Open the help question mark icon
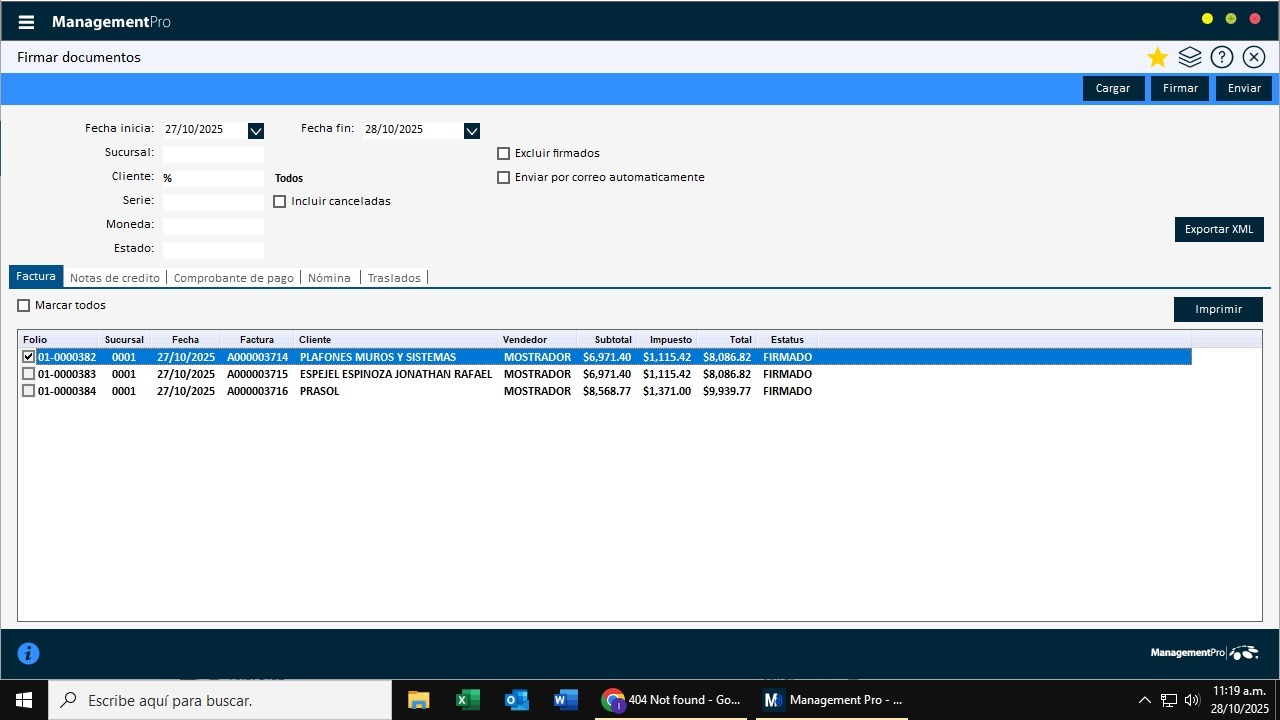This screenshot has width=1280, height=720. [1221, 57]
